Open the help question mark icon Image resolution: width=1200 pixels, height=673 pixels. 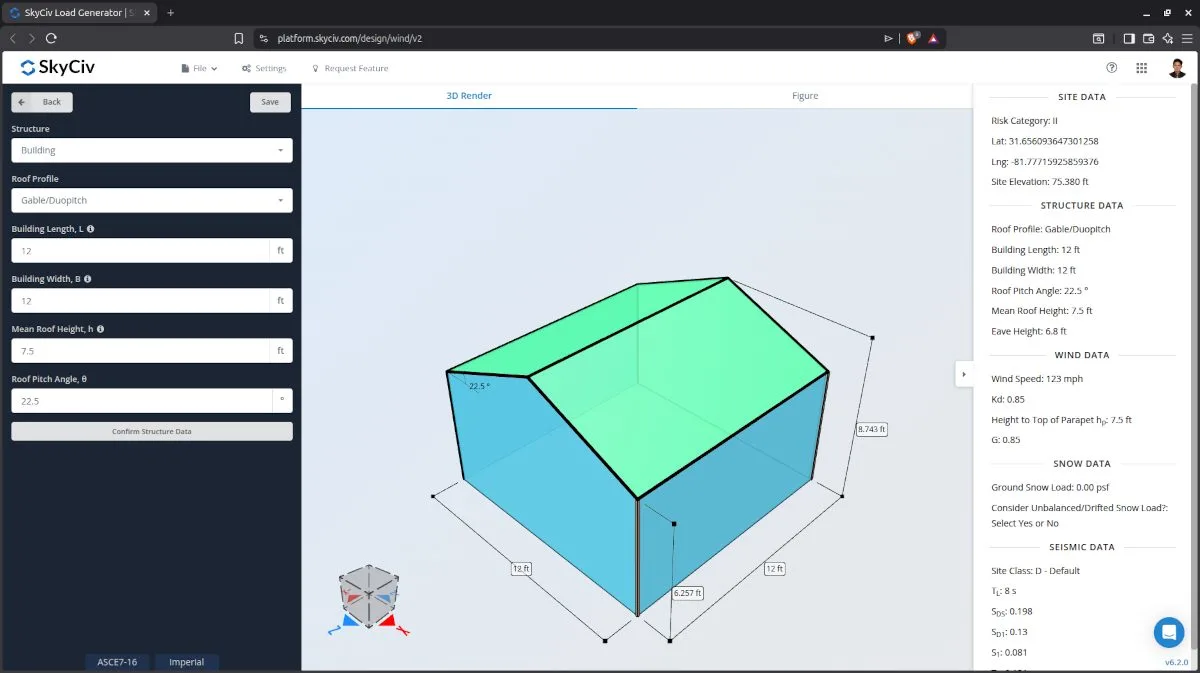coord(1111,68)
